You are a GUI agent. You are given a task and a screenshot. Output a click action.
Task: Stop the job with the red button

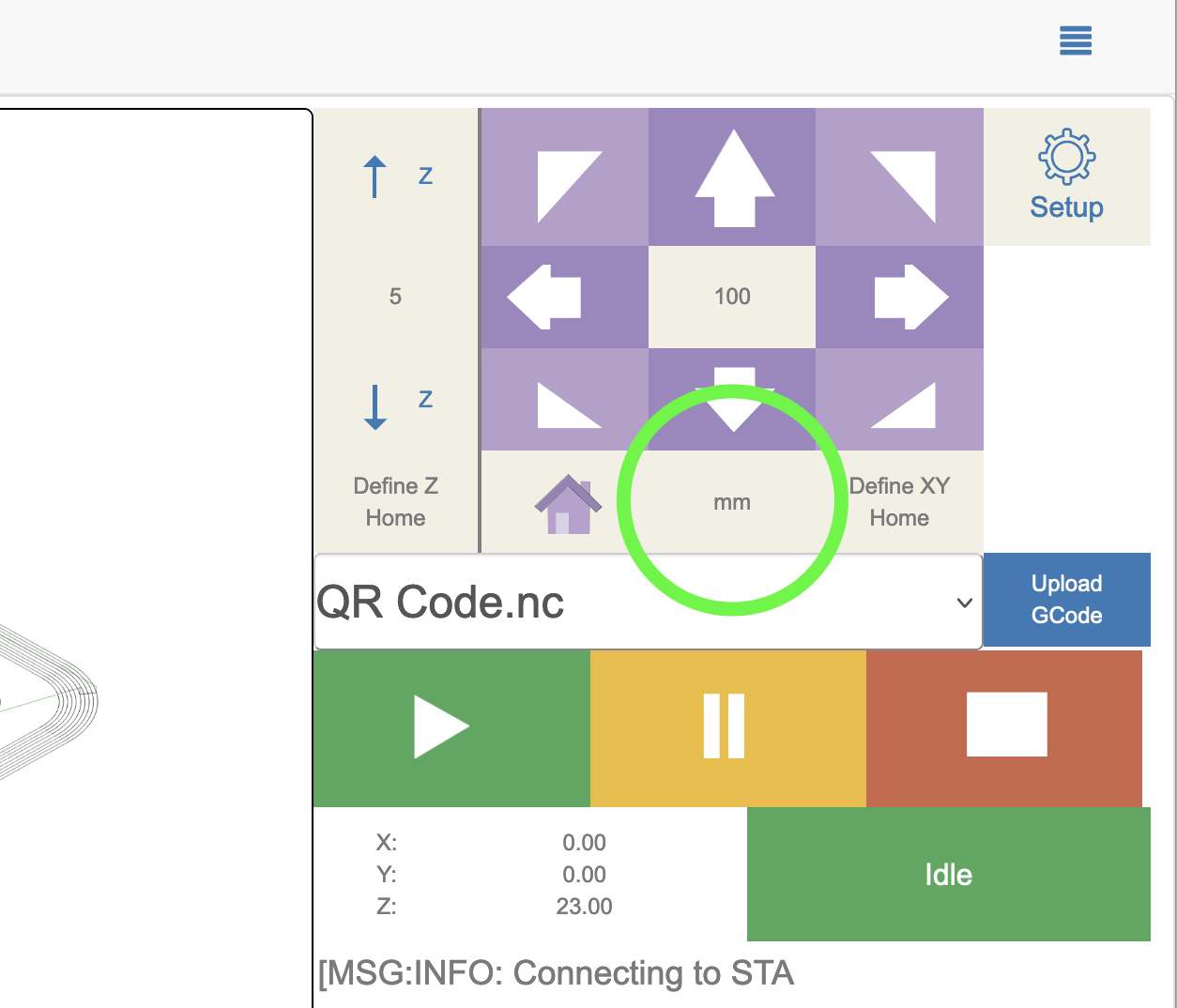tap(1004, 728)
